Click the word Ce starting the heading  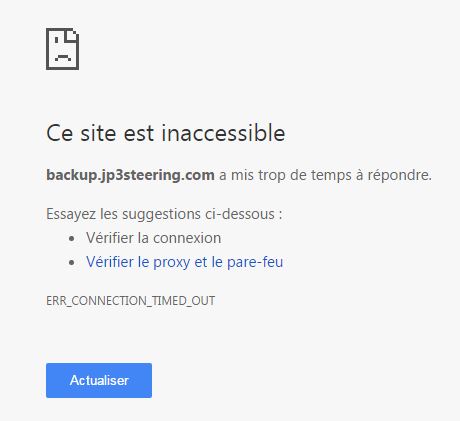(x=60, y=133)
